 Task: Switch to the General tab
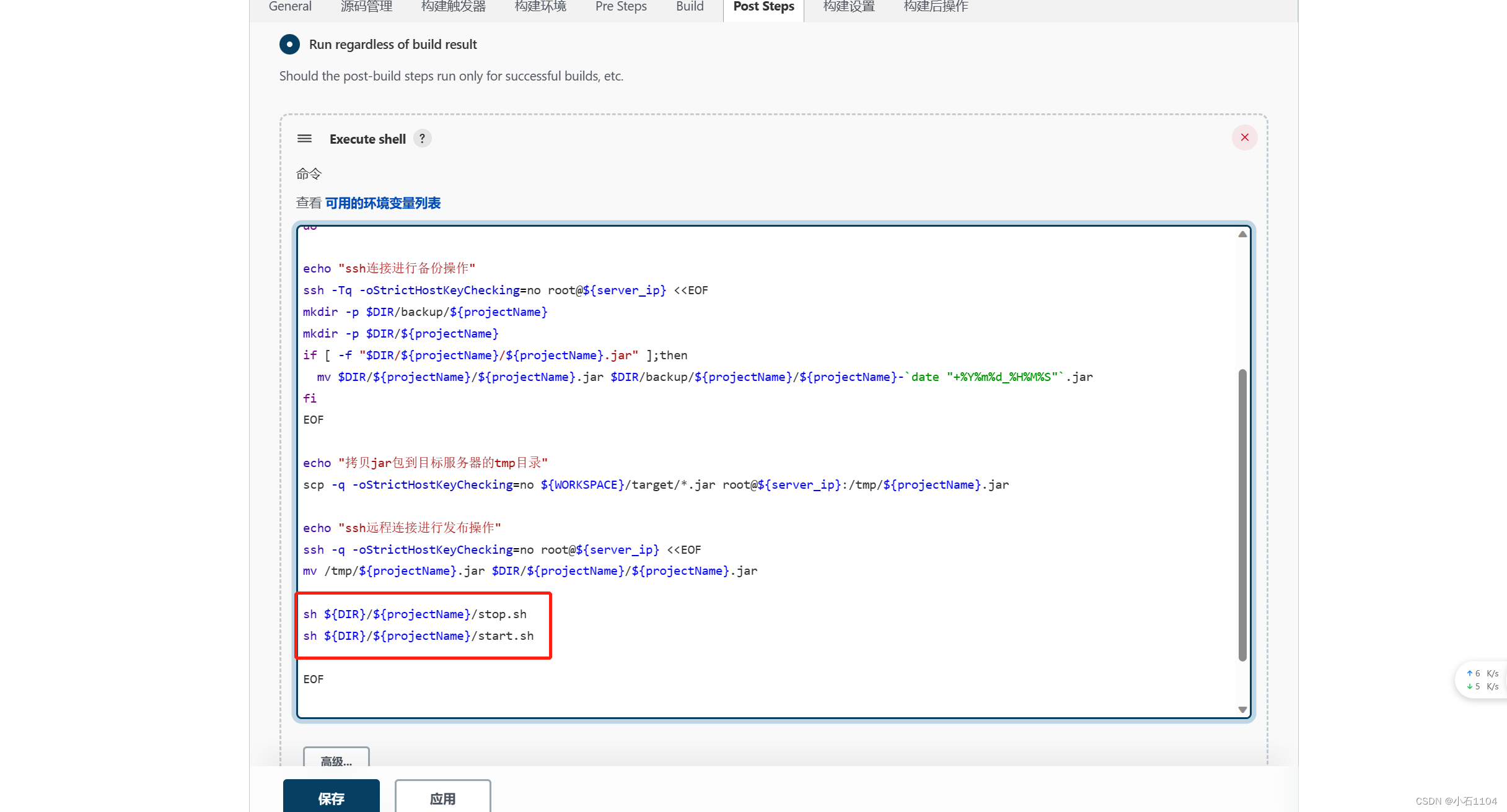(x=290, y=7)
